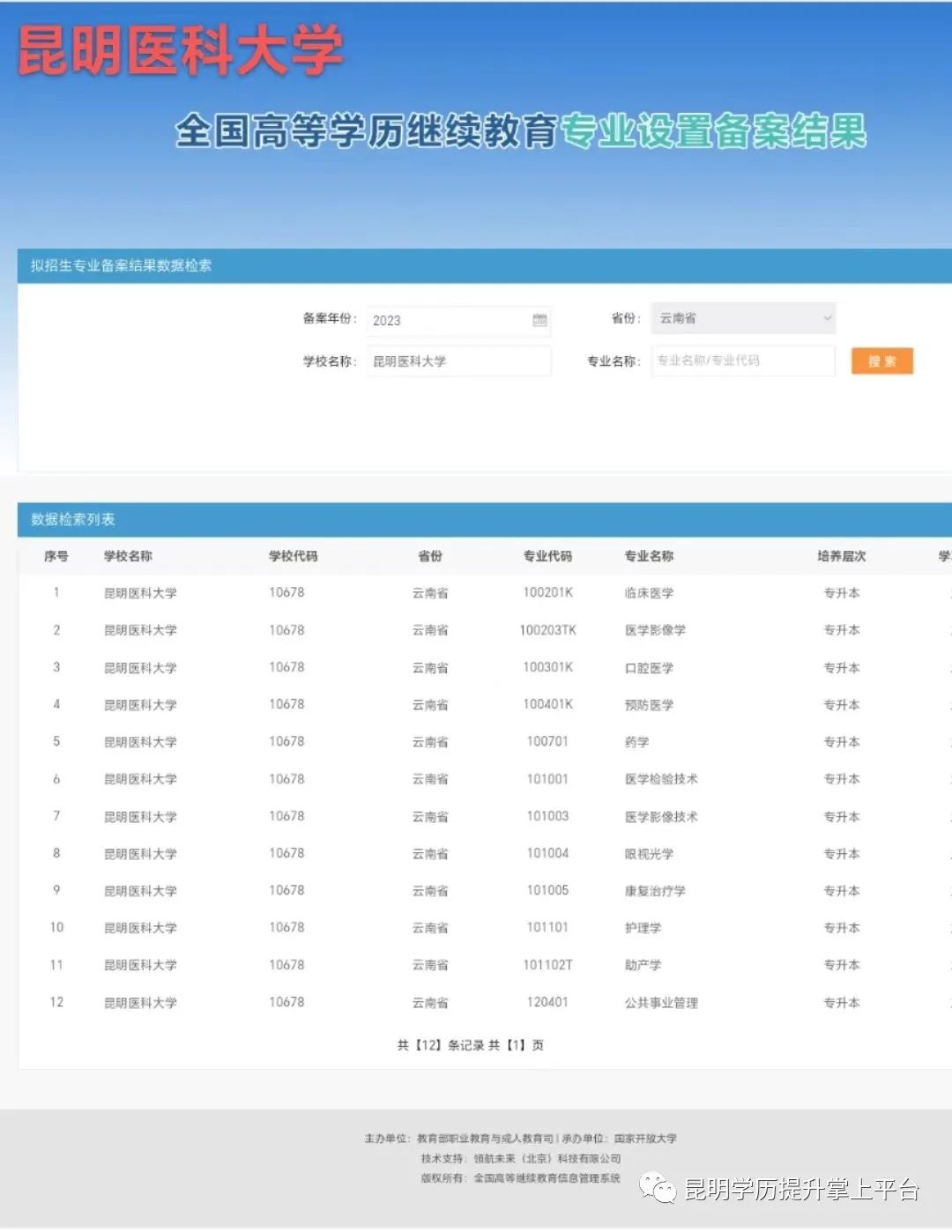This screenshot has width=952, height=1232.
Task: Click major code 120401
Action: tap(547, 1002)
